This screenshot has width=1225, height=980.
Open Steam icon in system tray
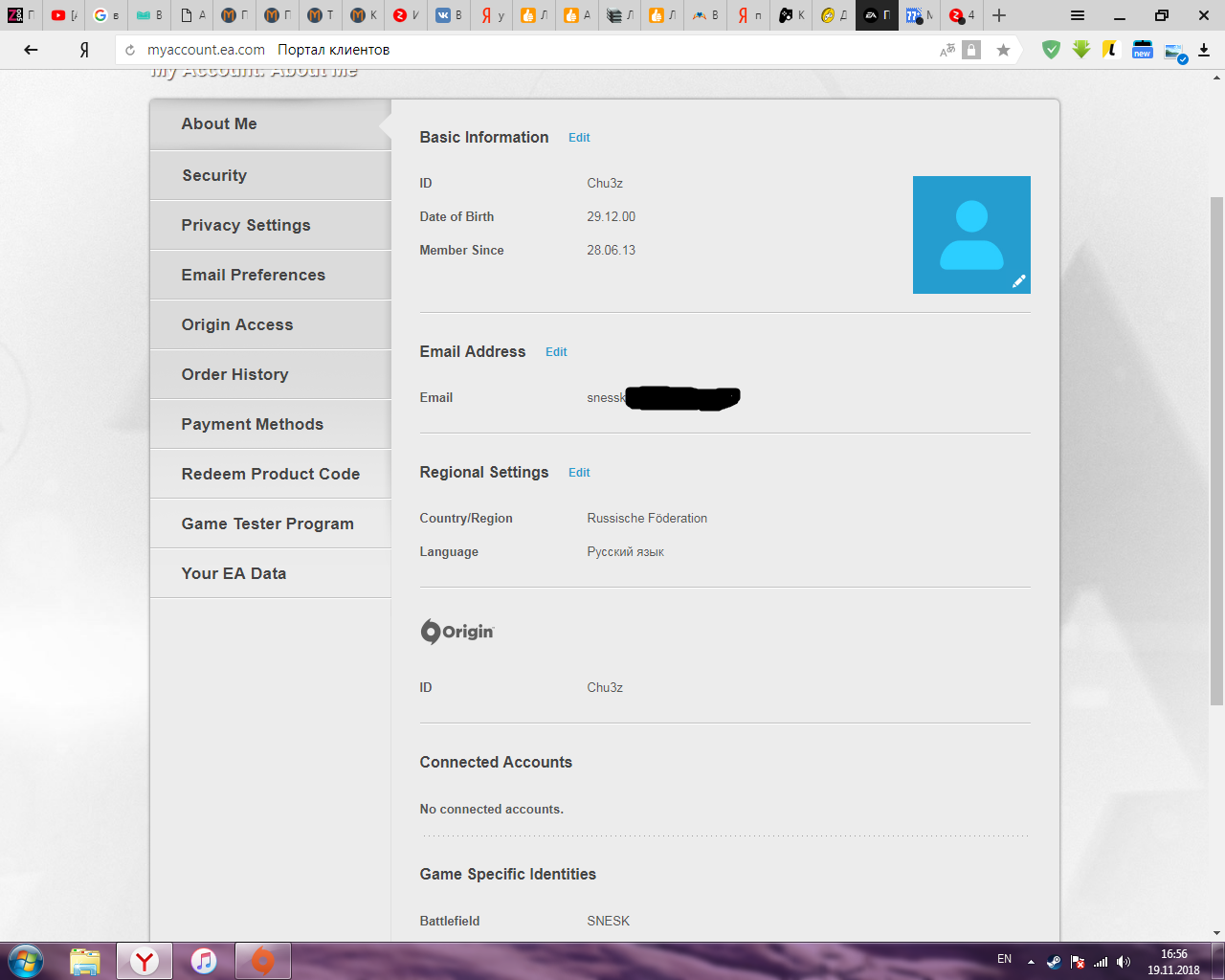coord(1054,961)
